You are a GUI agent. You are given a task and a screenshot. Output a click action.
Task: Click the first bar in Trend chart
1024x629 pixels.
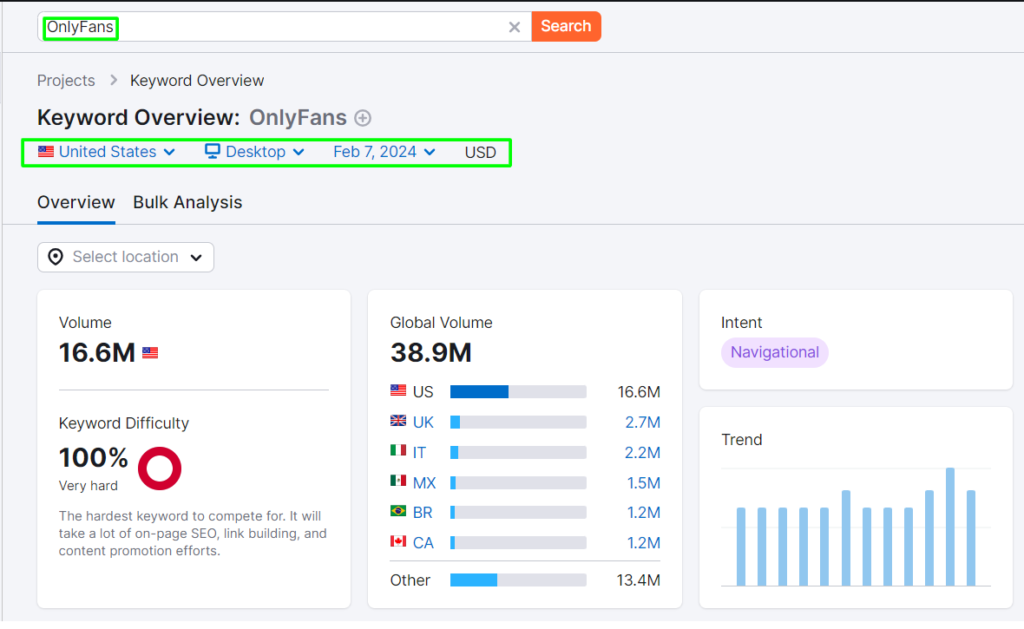(x=741, y=547)
